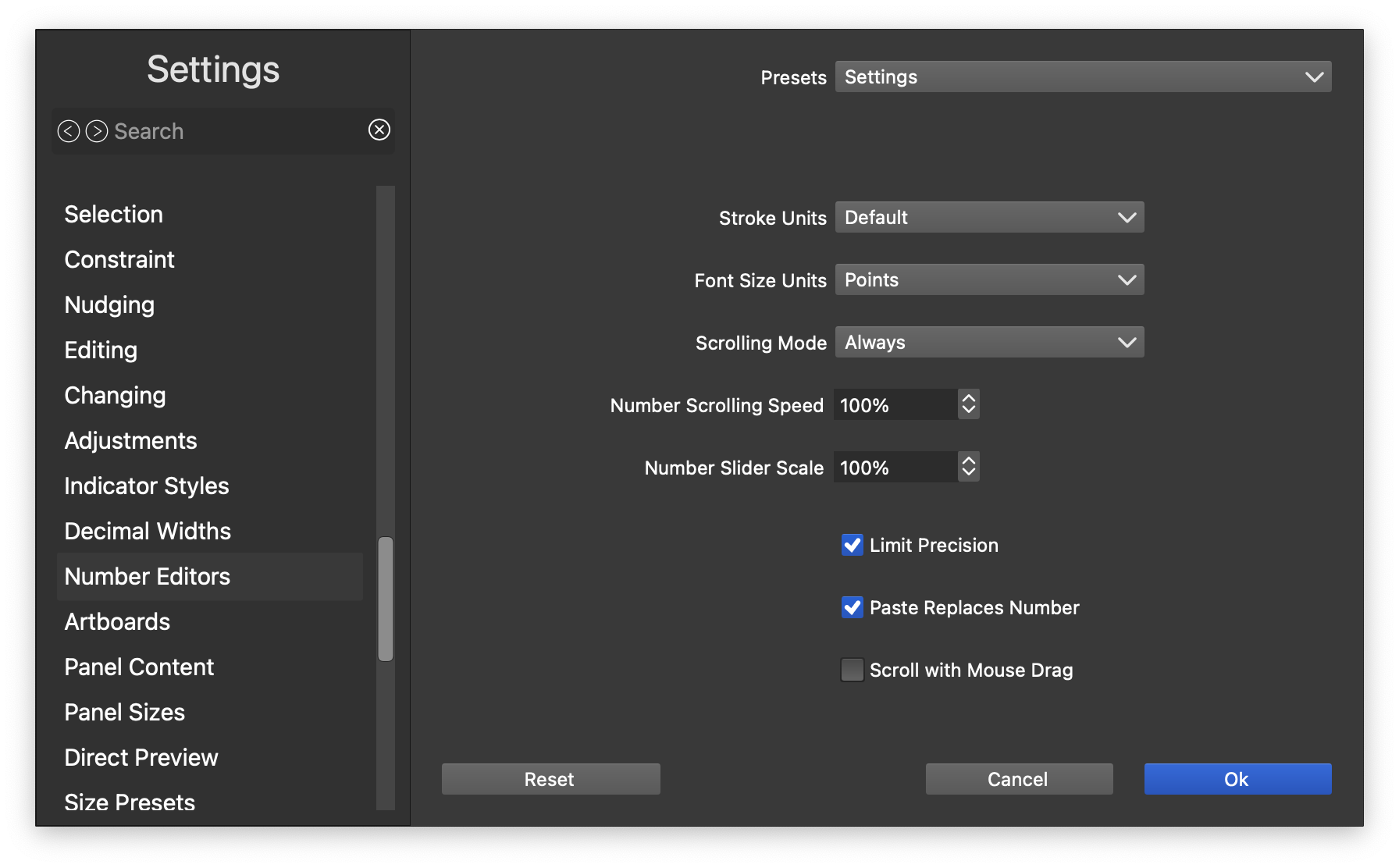Enable Scroll with Mouse Drag
This screenshot has height=868, width=1399.
(x=852, y=670)
